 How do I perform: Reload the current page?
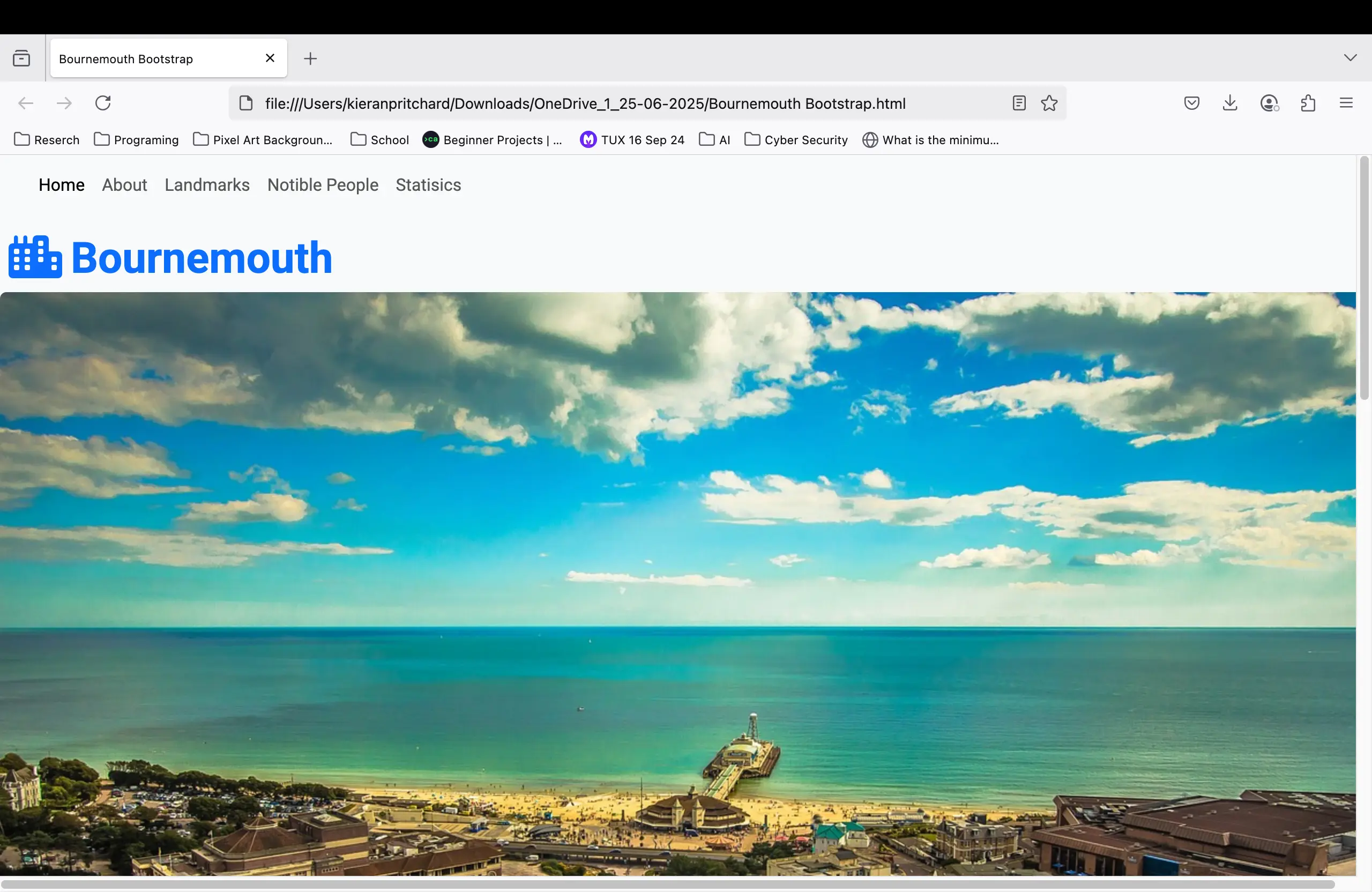coord(103,103)
